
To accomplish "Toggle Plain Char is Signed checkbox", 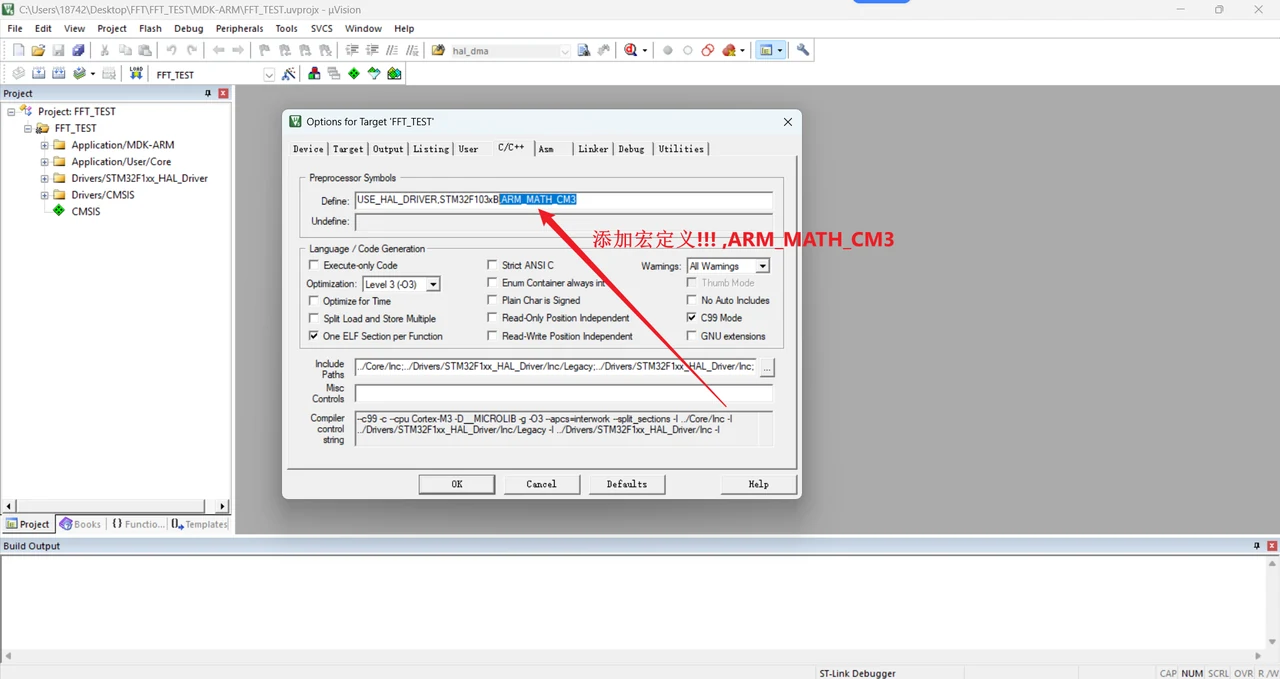I will (x=492, y=300).
